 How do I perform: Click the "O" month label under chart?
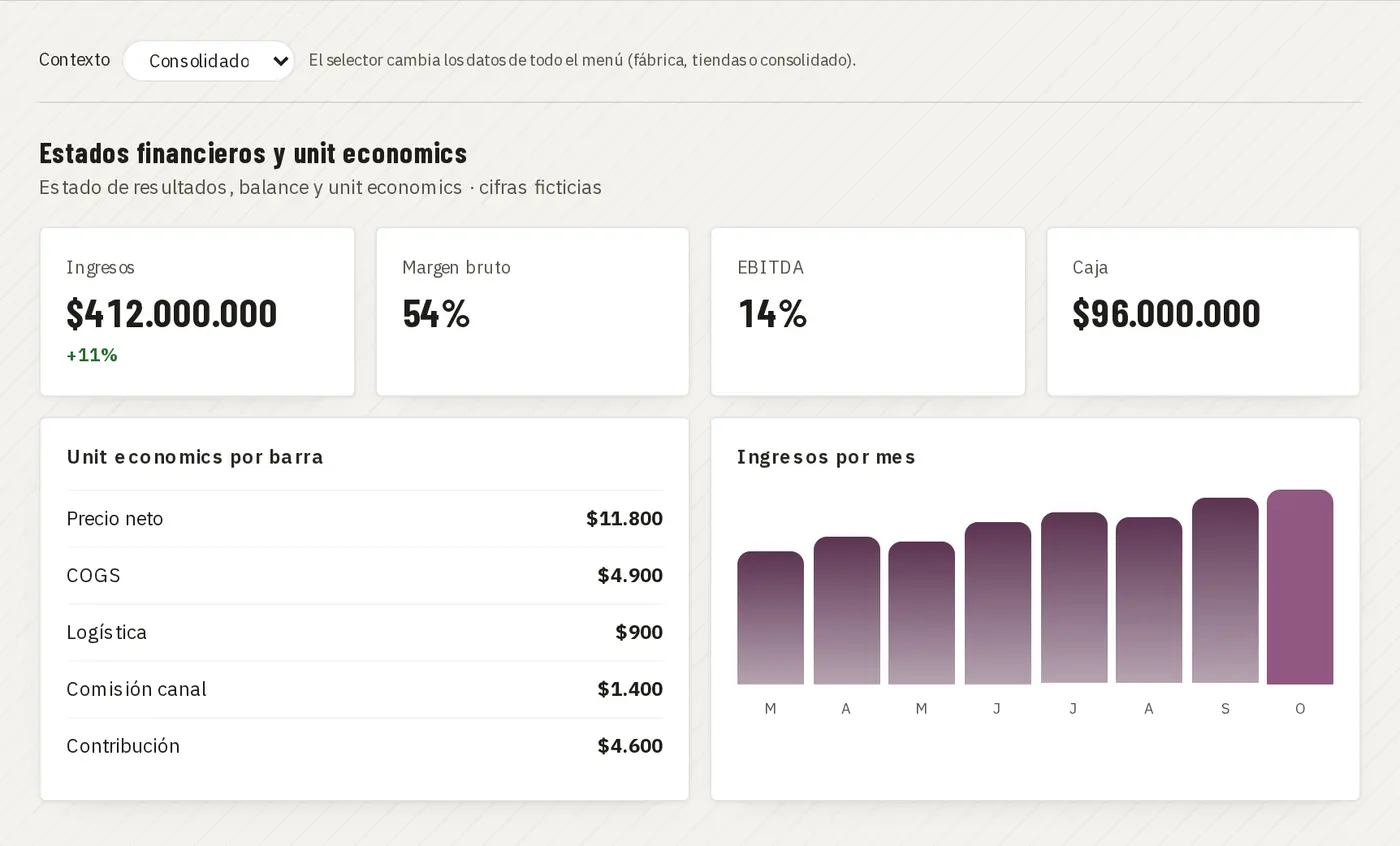pos(1300,709)
